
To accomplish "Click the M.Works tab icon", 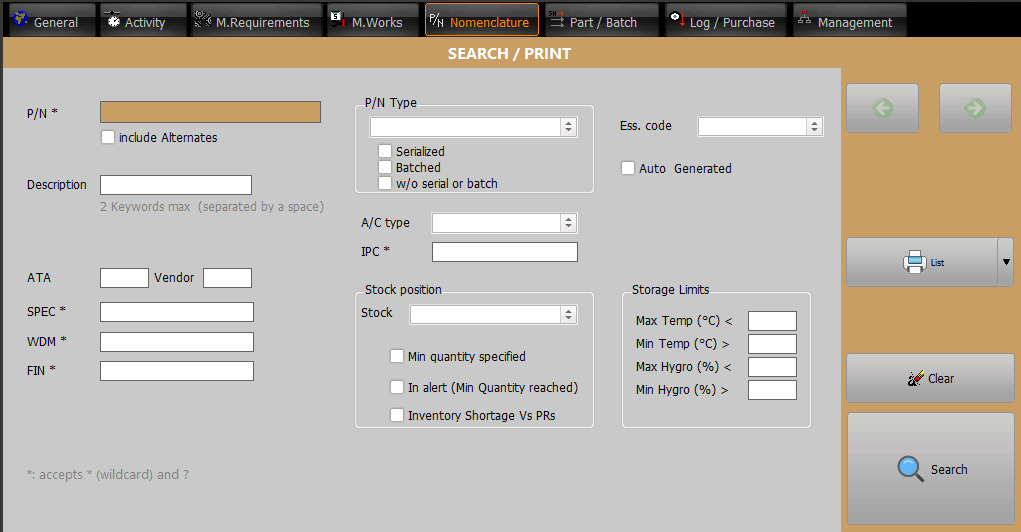I will (338, 20).
